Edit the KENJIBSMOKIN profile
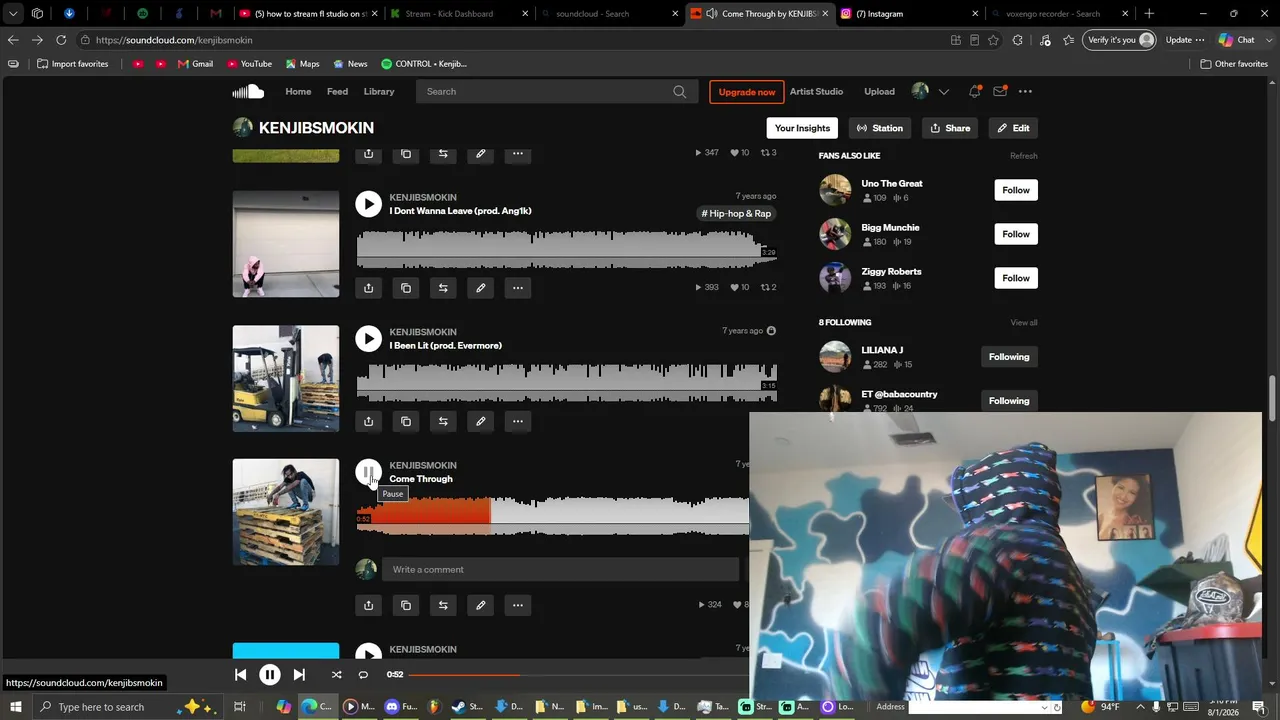1280x720 pixels. click(x=1013, y=128)
